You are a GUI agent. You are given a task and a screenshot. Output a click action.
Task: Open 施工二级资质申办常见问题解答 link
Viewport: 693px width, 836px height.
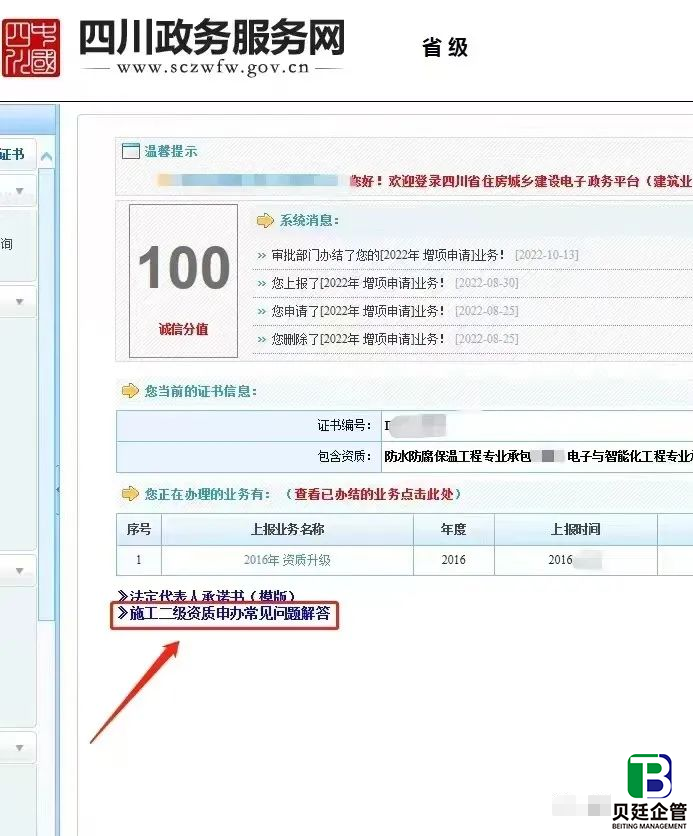[x=224, y=614]
